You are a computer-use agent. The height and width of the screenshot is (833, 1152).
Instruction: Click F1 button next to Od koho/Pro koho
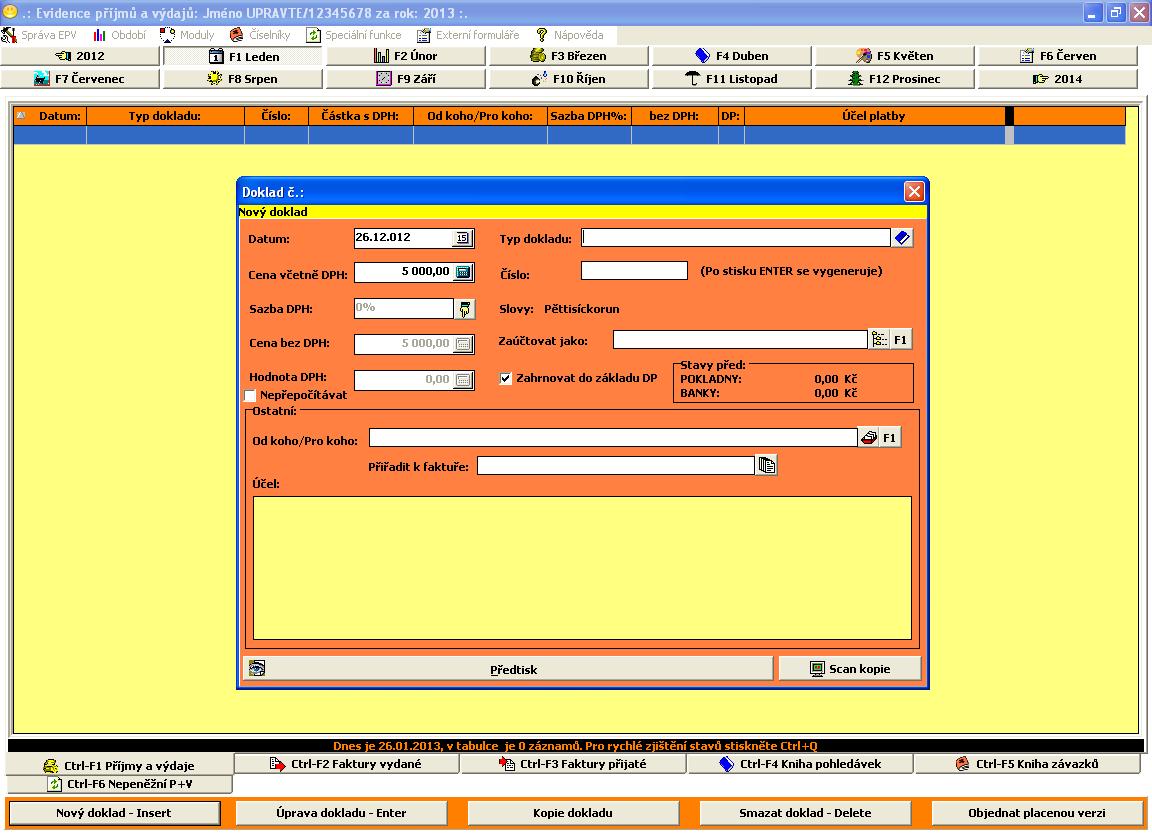click(889, 438)
